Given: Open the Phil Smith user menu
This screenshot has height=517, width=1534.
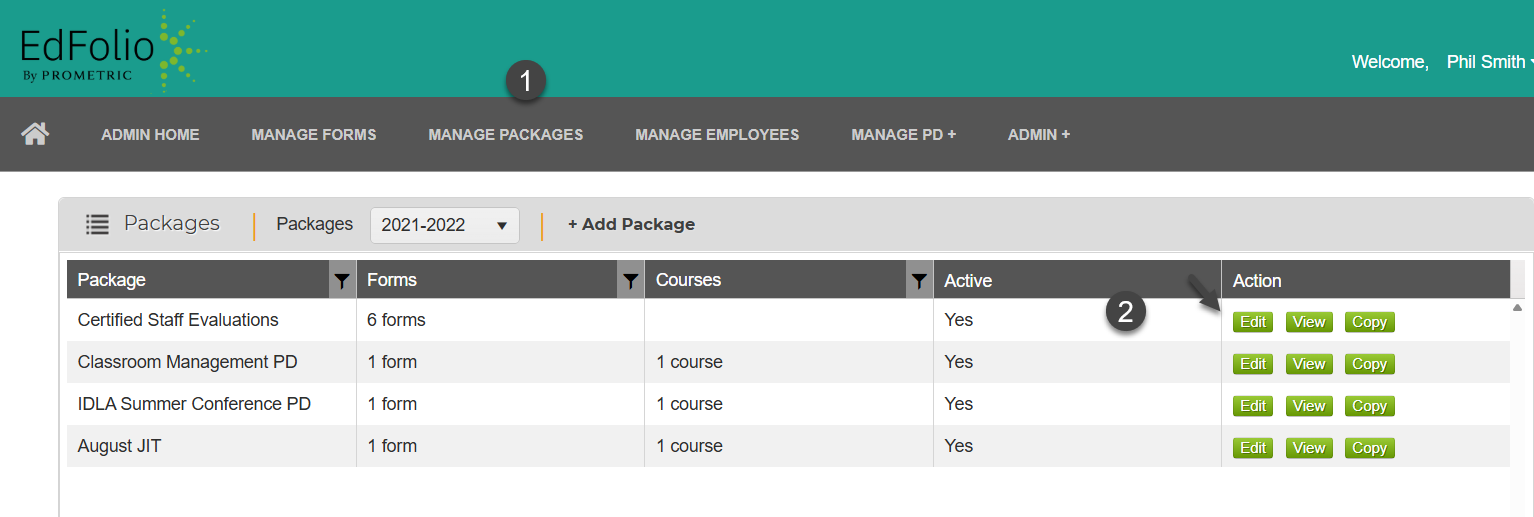Looking at the screenshot, I should tap(1488, 62).
